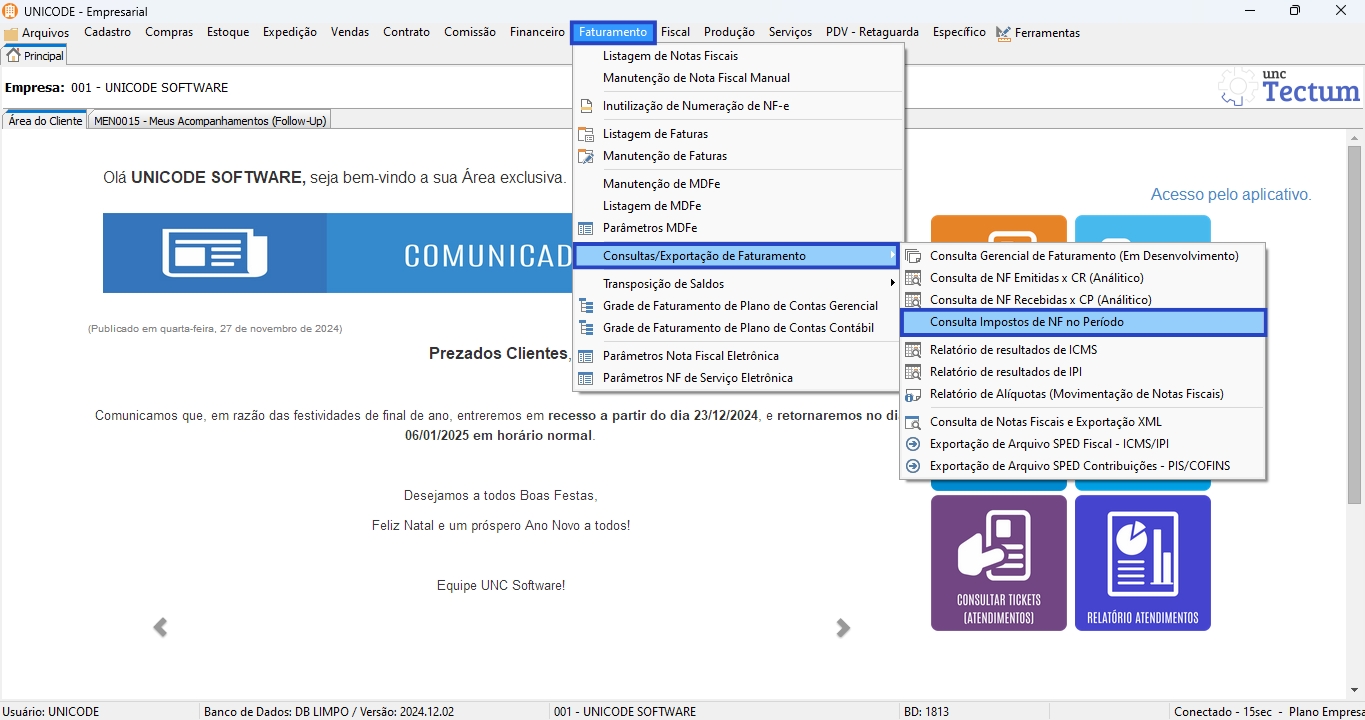Select the Principal tab
The height and width of the screenshot is (720, 1365).
click(36, 56)
